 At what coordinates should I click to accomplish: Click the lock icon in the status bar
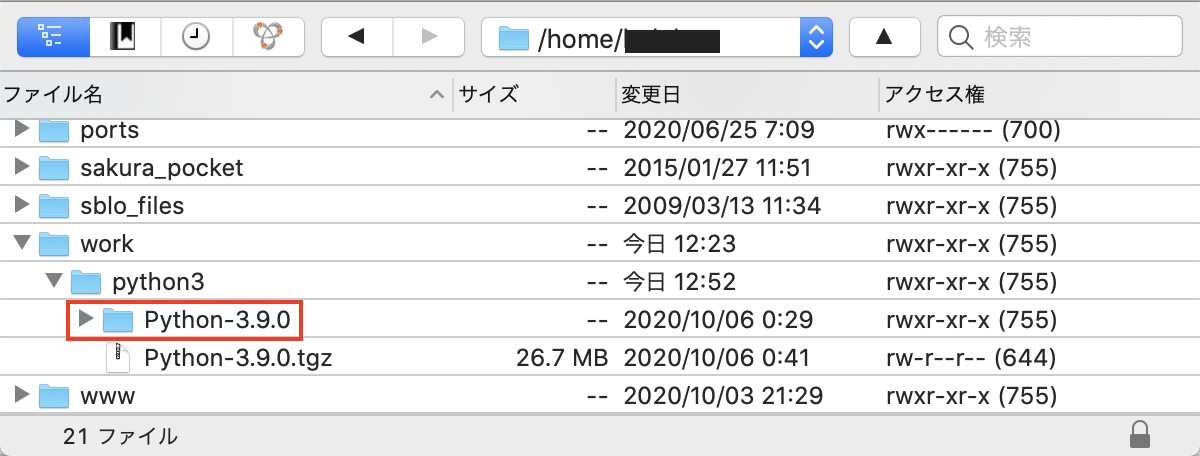coord(1138,434)
